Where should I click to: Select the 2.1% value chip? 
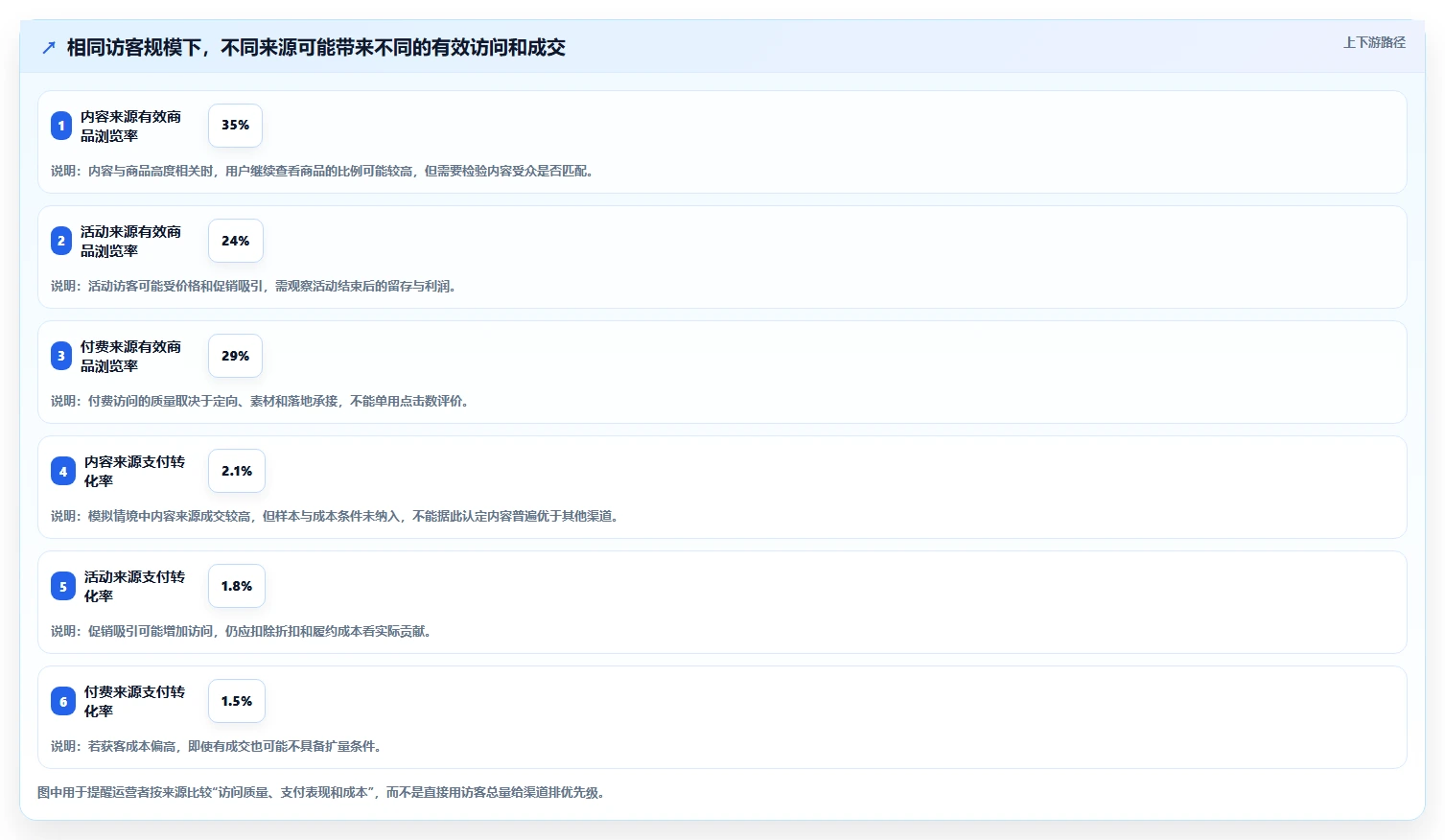(237, 471)
